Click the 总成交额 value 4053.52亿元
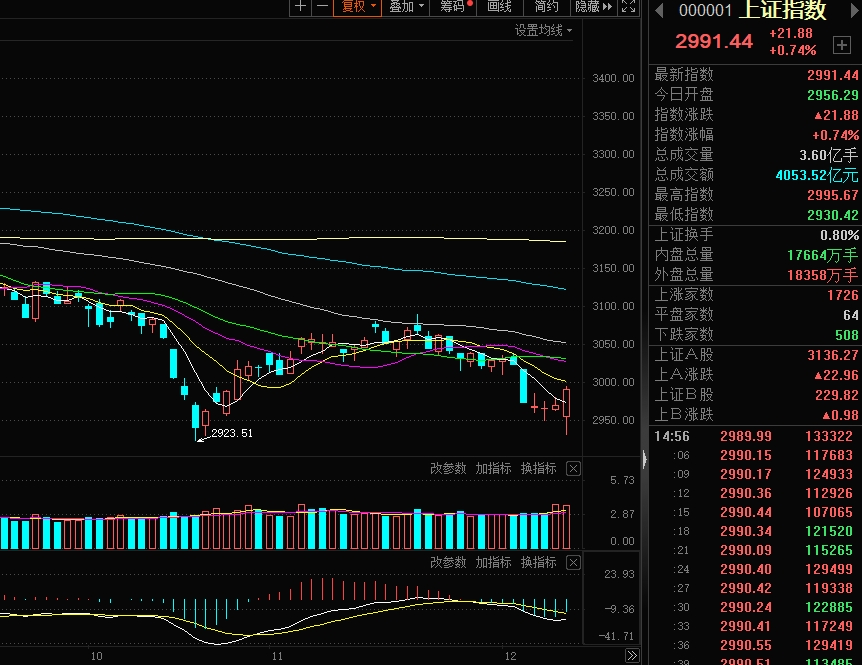Image resolution: width=862 pixels, height=665 pixels. 816,175
